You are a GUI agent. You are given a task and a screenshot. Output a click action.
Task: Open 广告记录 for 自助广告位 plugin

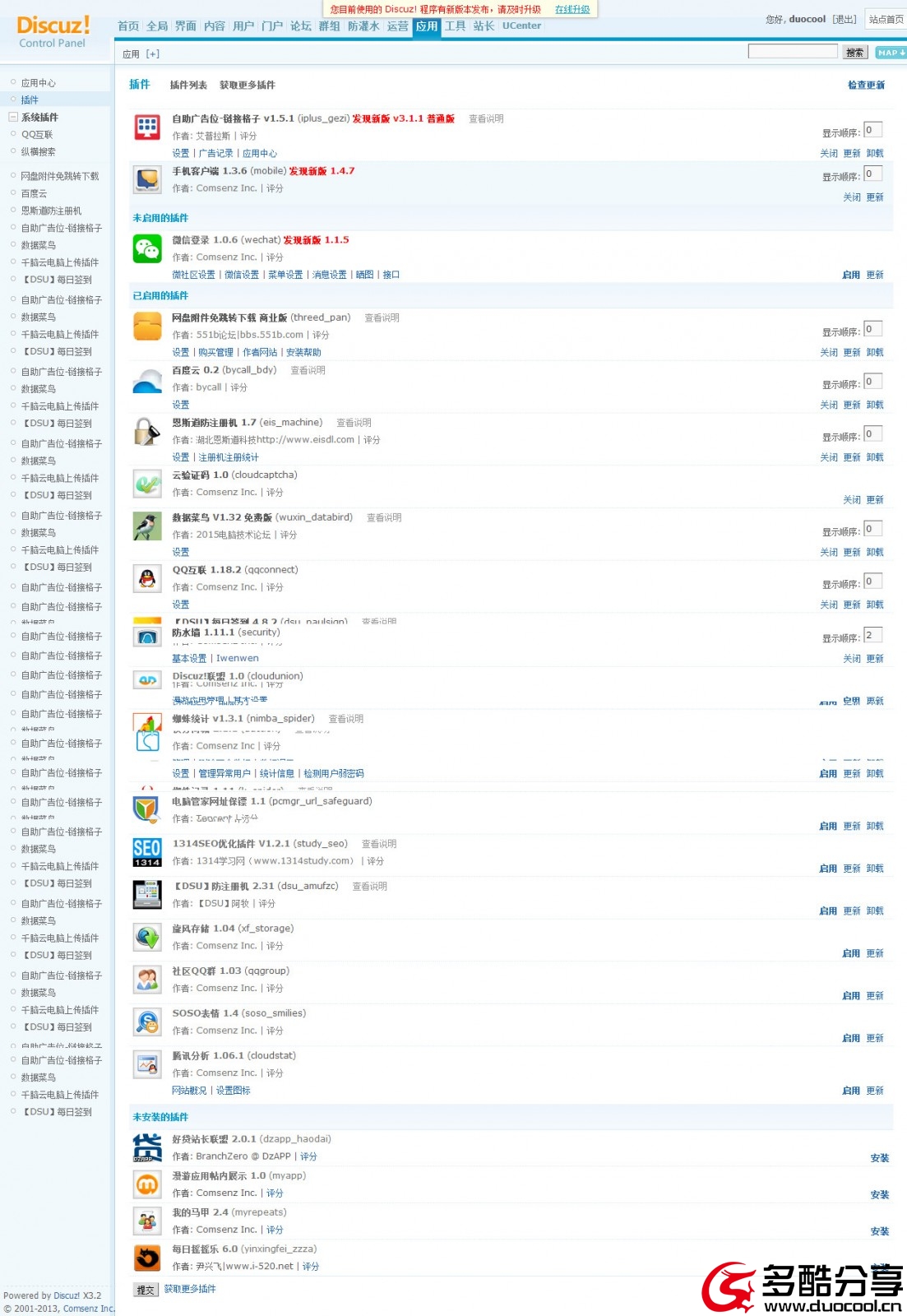click(216, 154)
